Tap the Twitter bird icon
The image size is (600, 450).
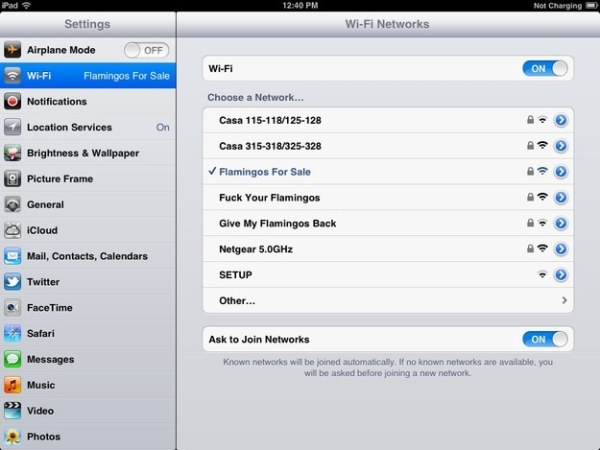[x=12, y=282]
